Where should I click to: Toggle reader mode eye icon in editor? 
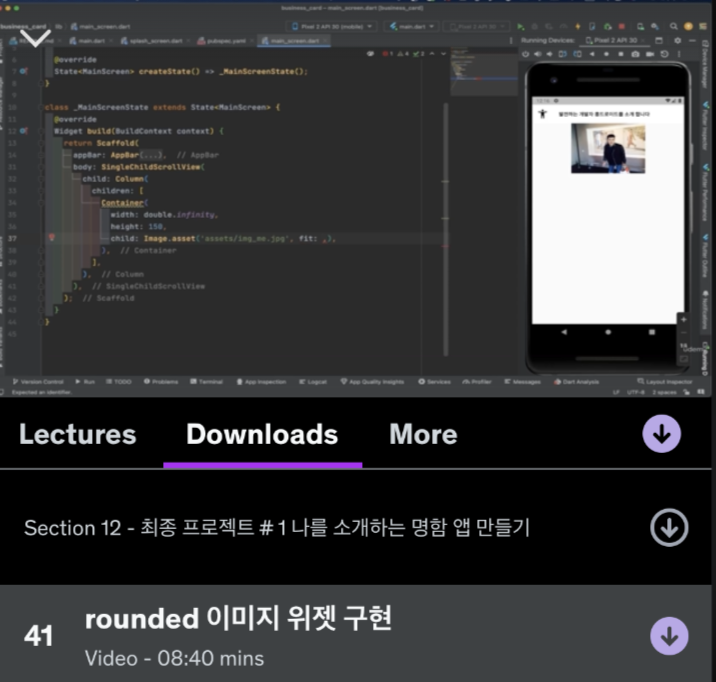pos(370,54)
